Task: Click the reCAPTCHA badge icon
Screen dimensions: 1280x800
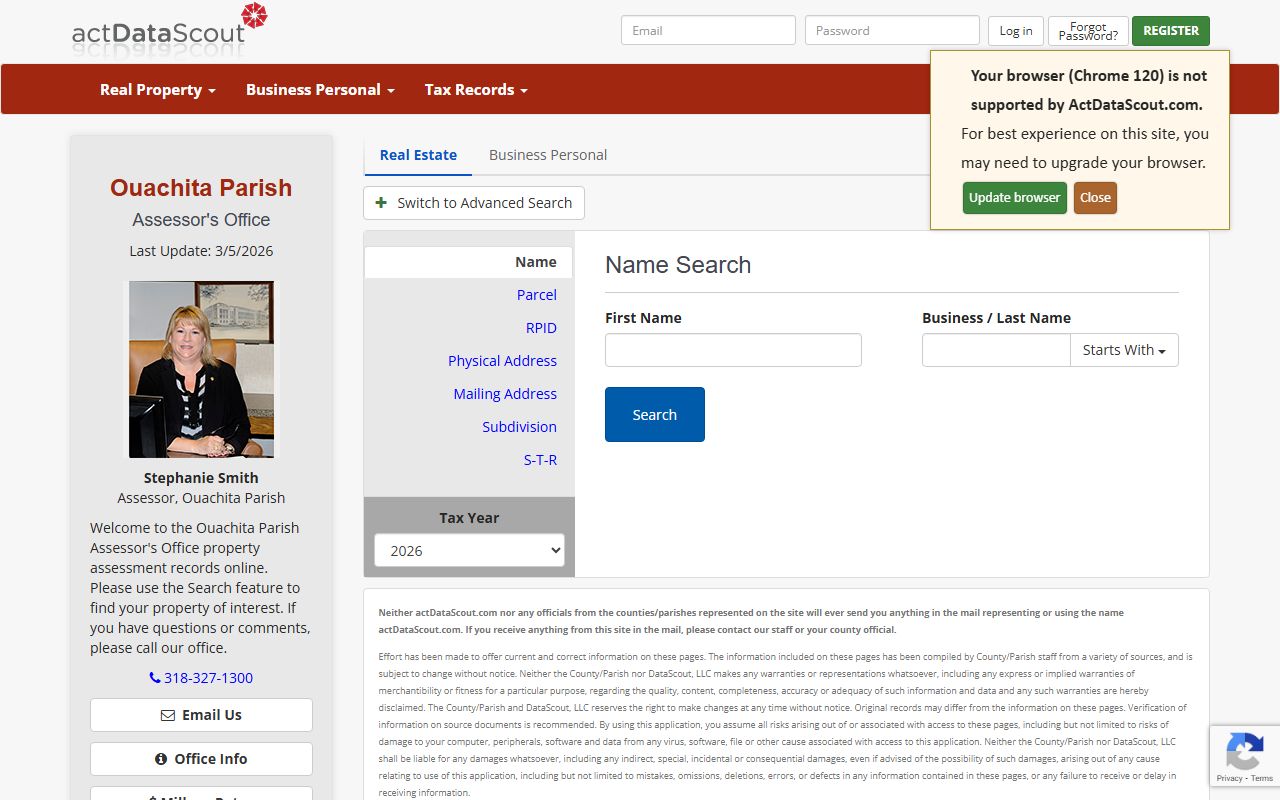Action: tap(1244, 752)
